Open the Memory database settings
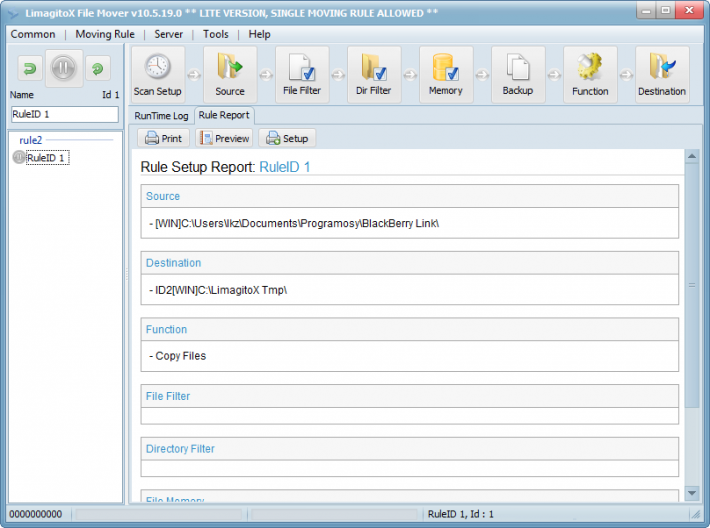The height and width of the screenshot is (528, 710). (x=446, y=75)
